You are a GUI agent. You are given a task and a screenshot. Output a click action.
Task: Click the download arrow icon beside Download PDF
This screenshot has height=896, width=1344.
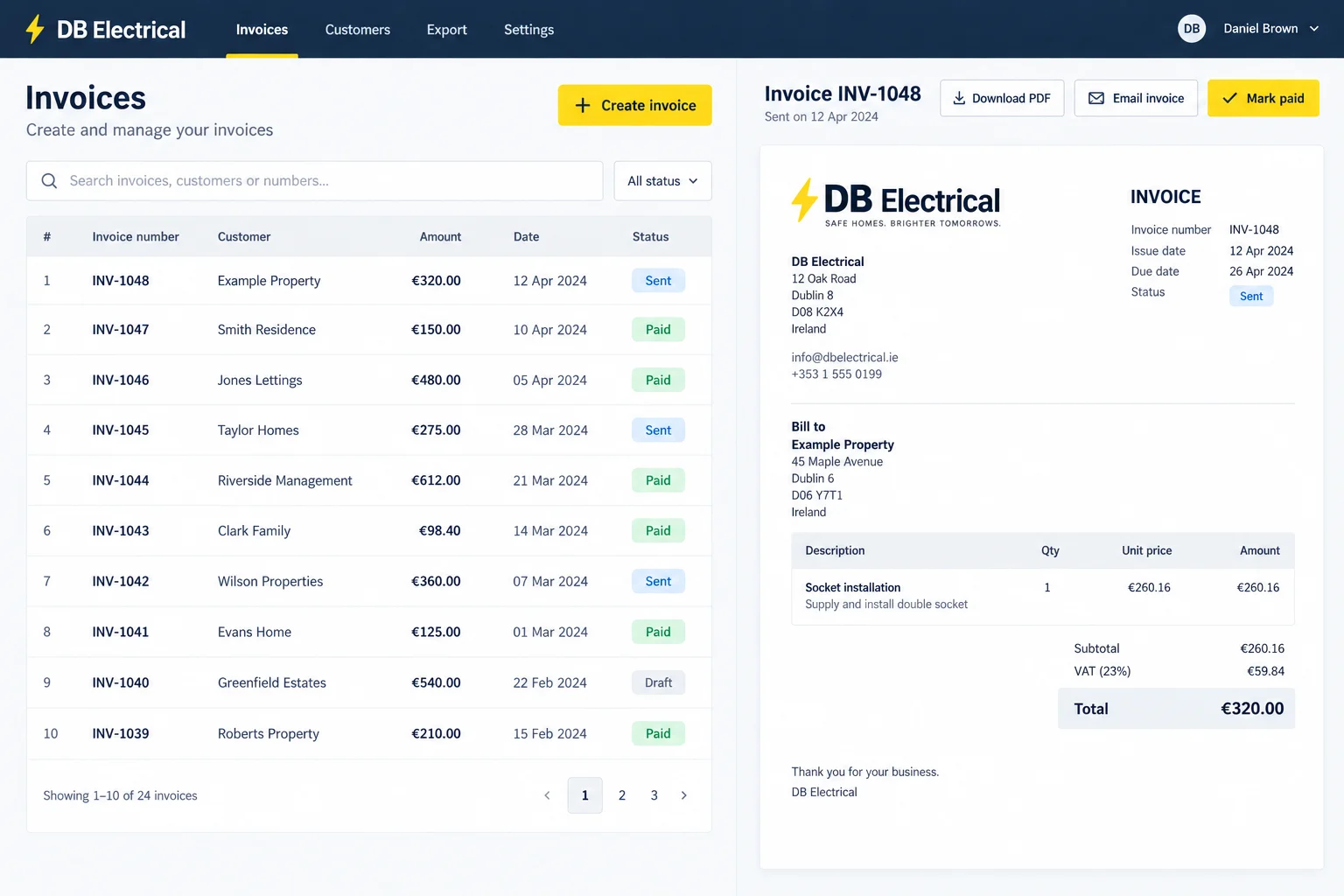point(959,98)
